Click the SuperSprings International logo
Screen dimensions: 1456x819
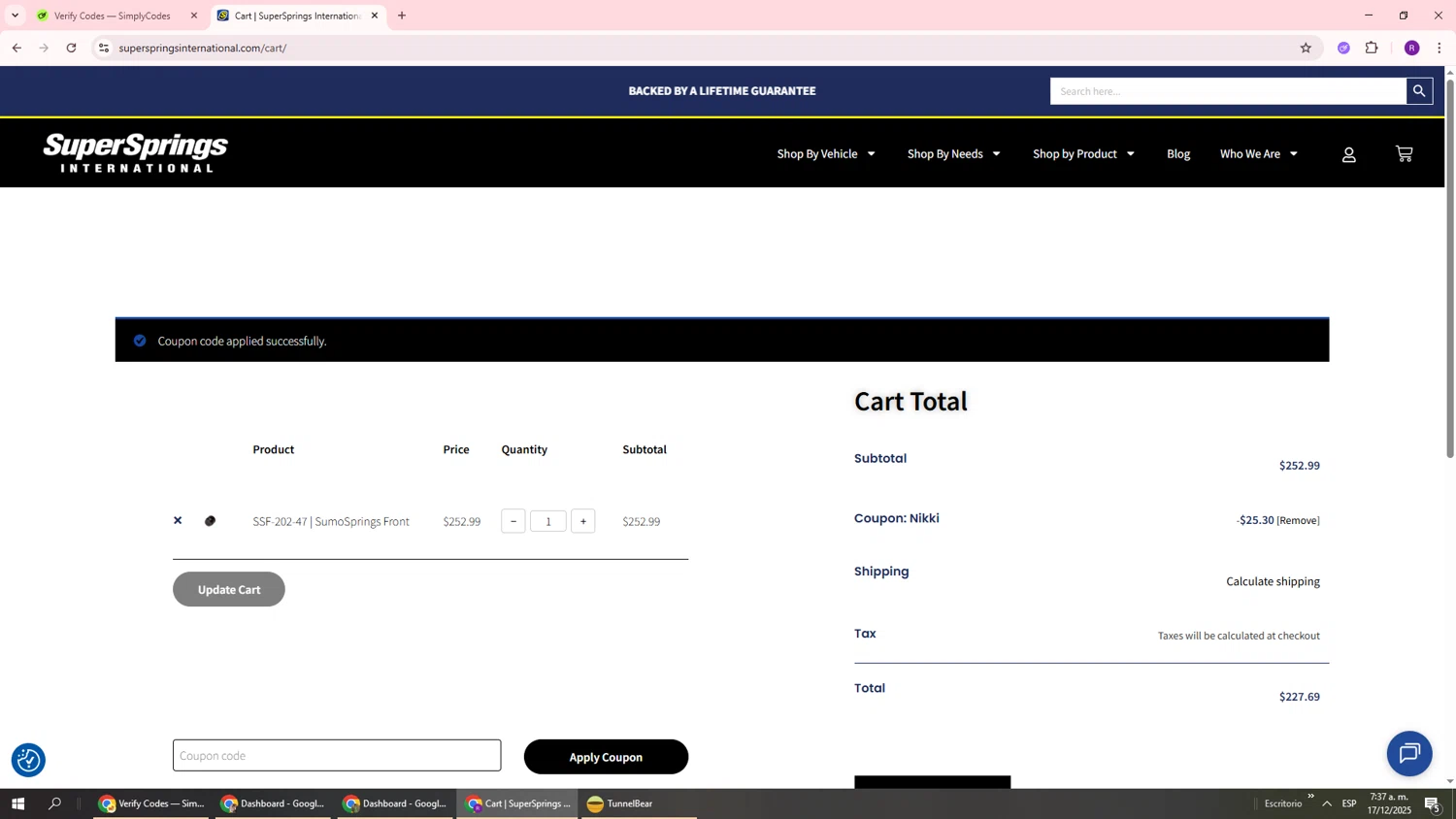tap(136, 153)
